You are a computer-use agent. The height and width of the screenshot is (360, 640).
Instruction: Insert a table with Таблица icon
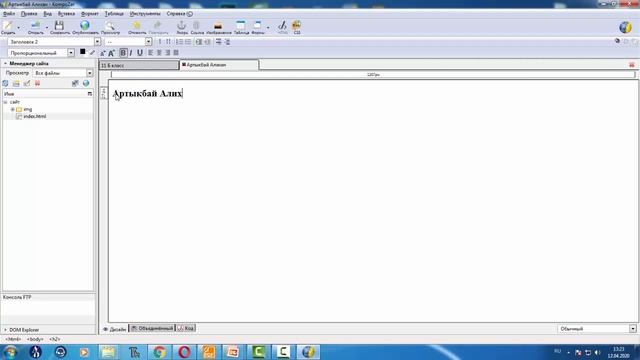[x=241, y=27]
